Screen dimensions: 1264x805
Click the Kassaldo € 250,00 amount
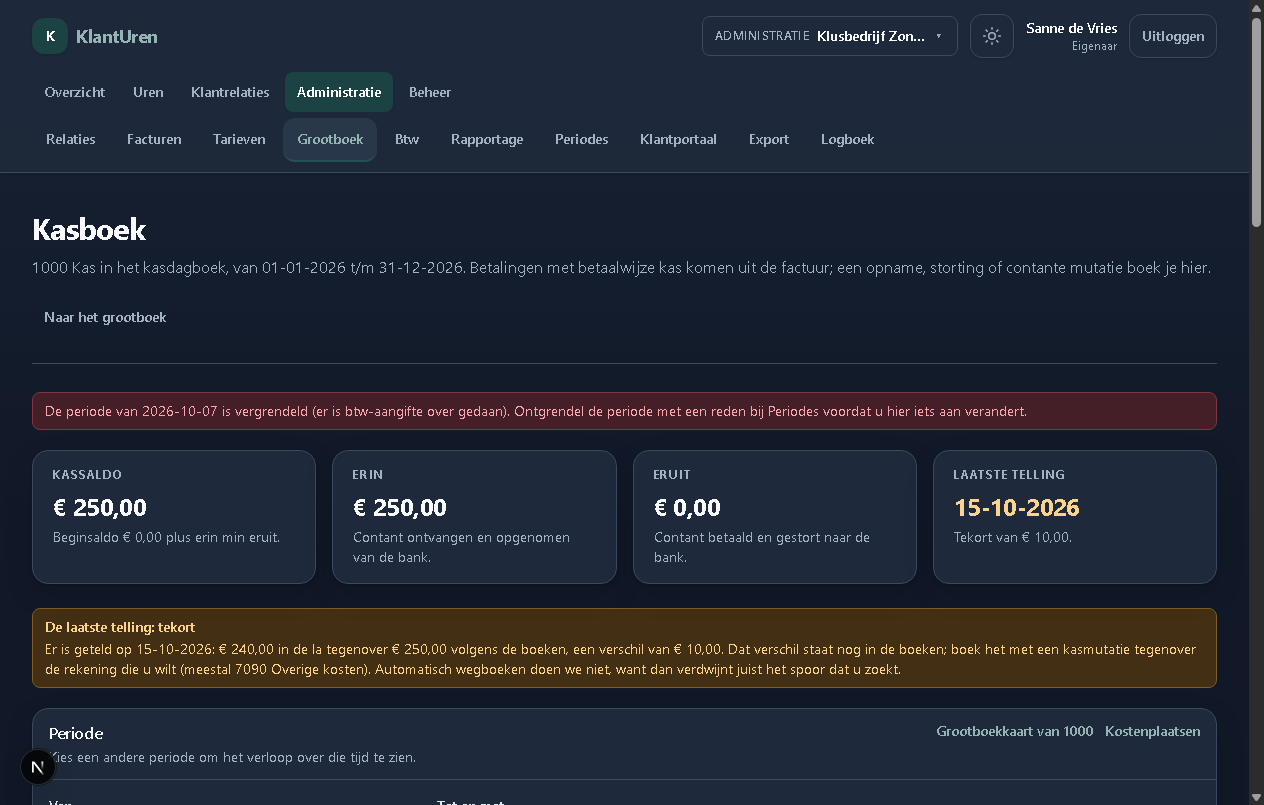100,508
